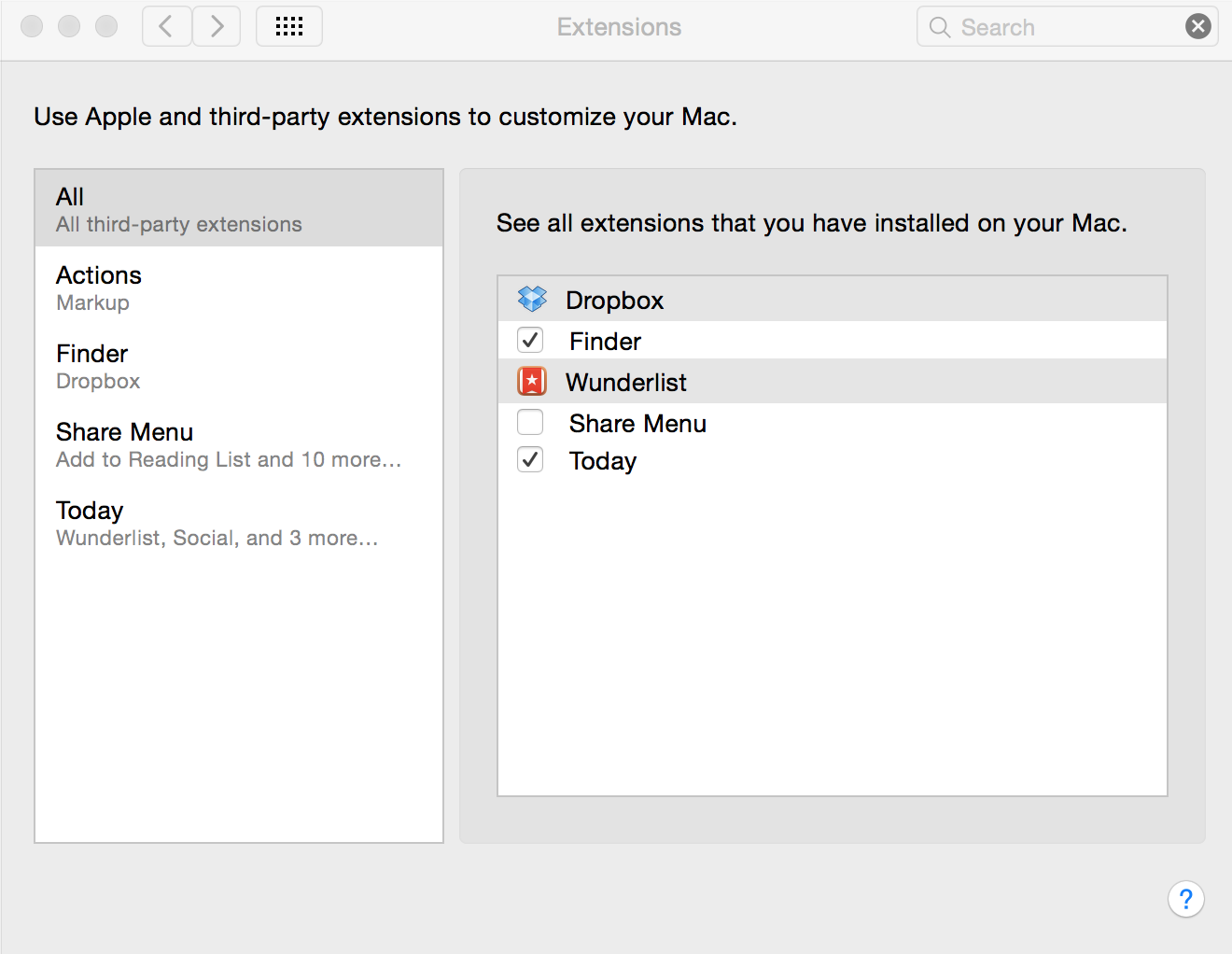Viewport: 1232px width, 954px height.
Task: Uncheck the Wunderlist Today extension
Action: (530, 460)
